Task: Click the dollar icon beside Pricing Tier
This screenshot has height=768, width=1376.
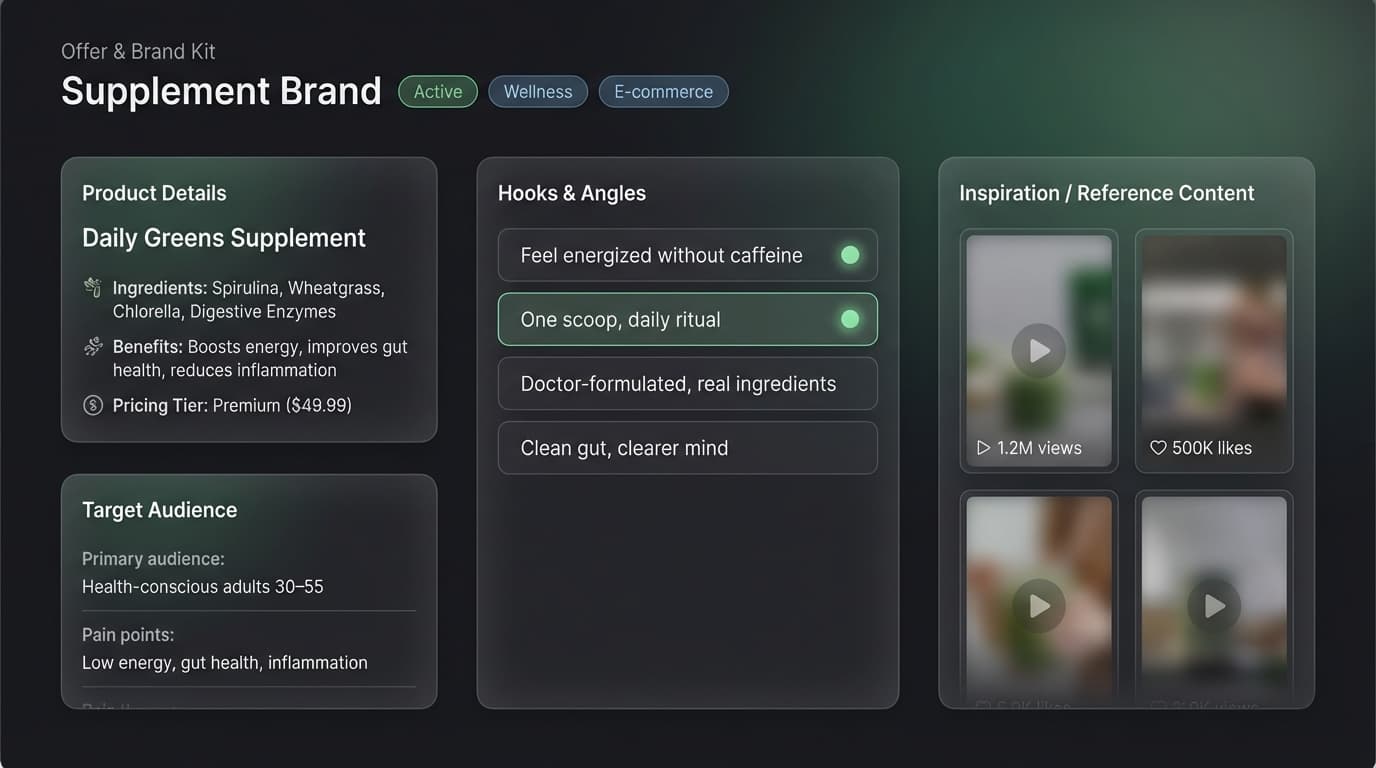Action: (x=93, y=405)
